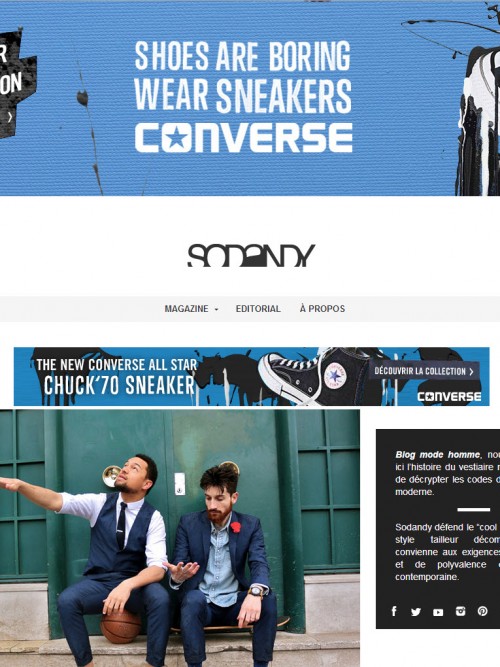The image size is (500, 667).
Task: Open the Instagram social icon
Action: click(x=460, y=611)
